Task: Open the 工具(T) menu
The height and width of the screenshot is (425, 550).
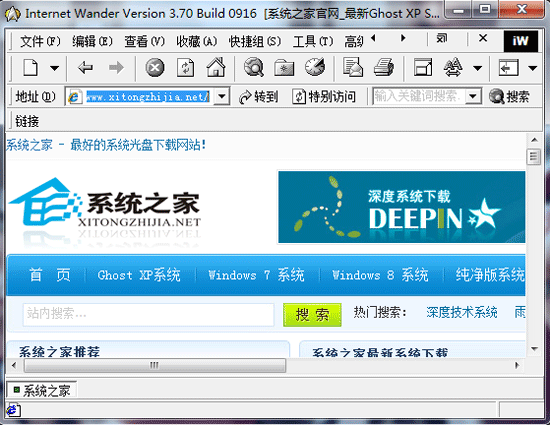Action: (313, 42)
